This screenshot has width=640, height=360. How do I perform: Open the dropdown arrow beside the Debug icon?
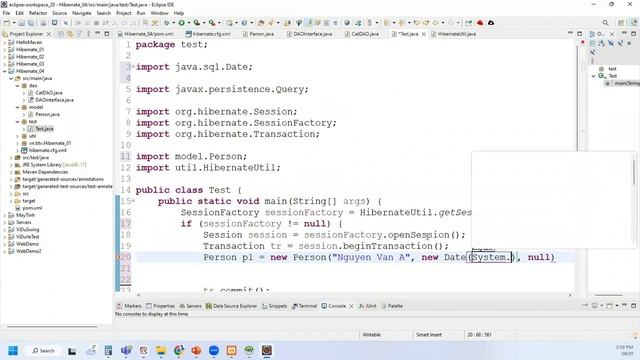(173, 23)
